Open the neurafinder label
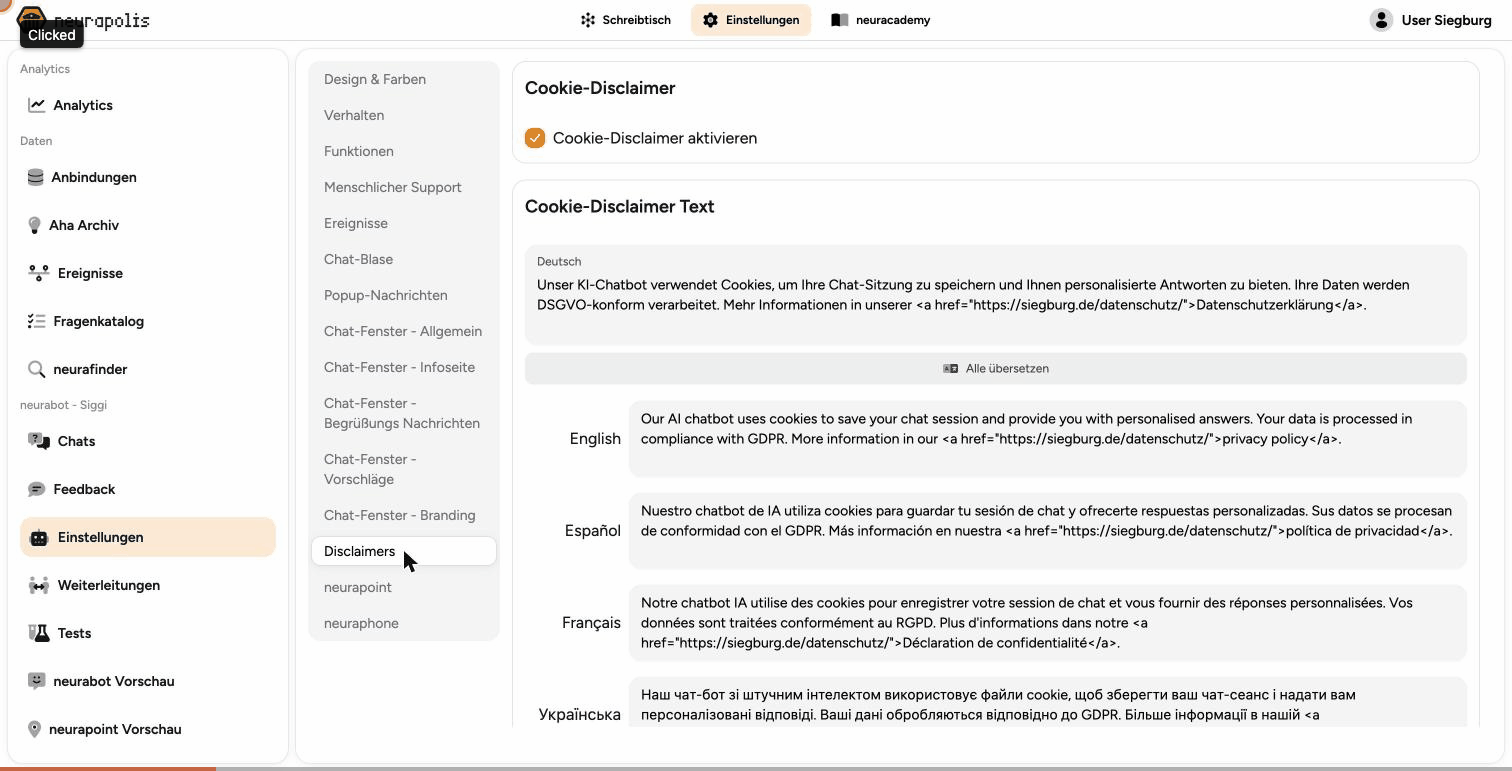Screen dimensions: 1512x771 pos(90,369)
